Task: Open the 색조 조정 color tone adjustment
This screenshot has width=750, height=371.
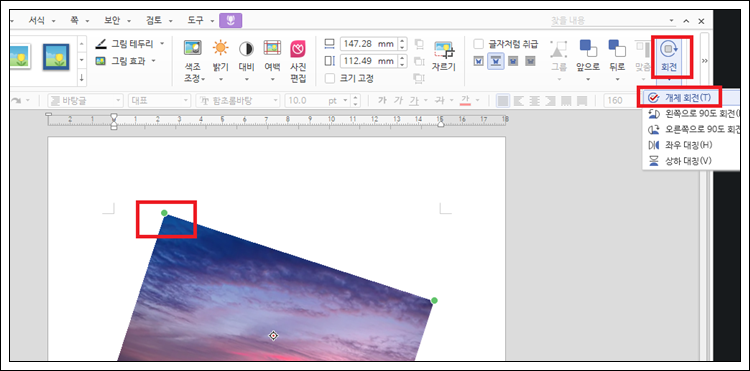Action: (193, 60)
